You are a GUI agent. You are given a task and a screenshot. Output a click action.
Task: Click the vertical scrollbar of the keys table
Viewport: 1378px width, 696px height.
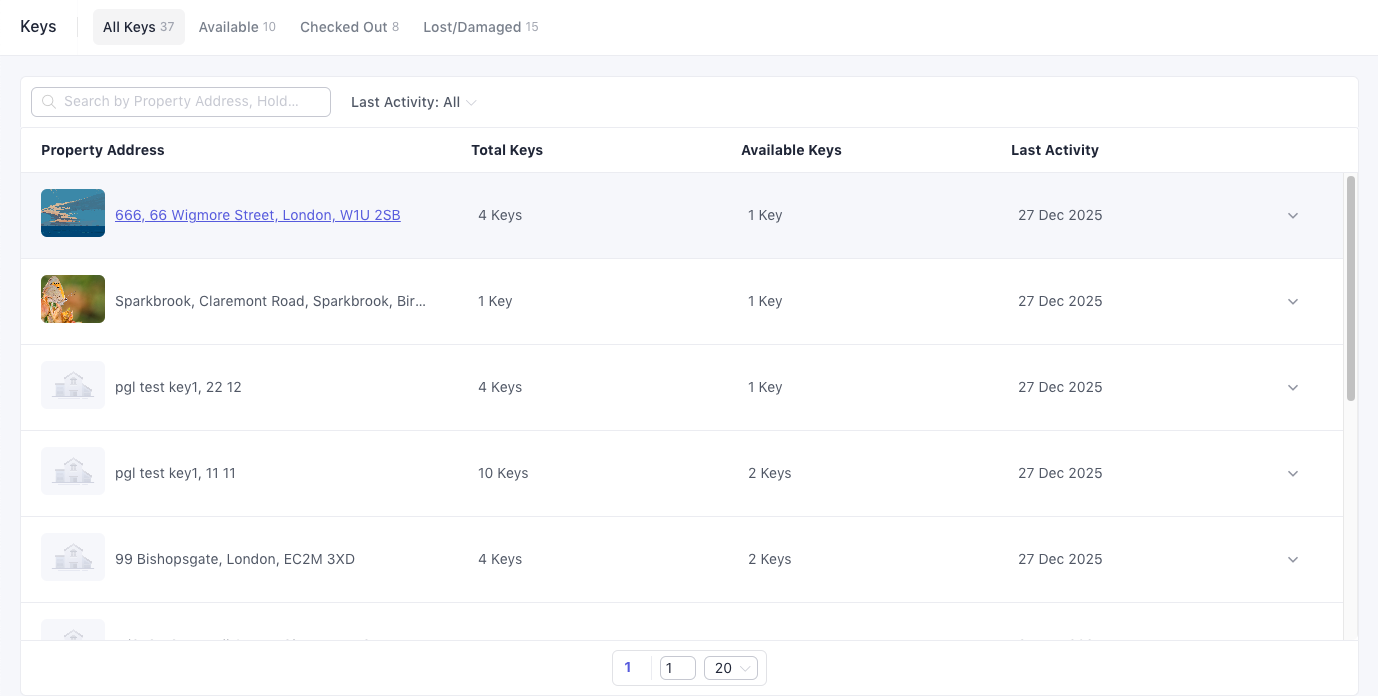1351,290
